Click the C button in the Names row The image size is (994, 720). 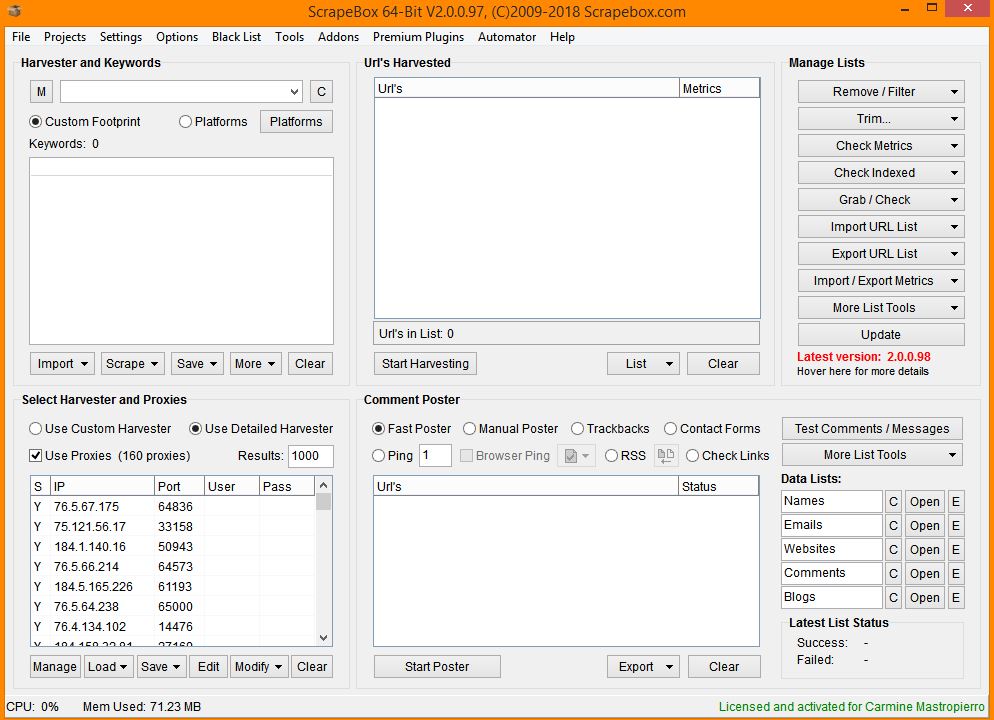893,502
